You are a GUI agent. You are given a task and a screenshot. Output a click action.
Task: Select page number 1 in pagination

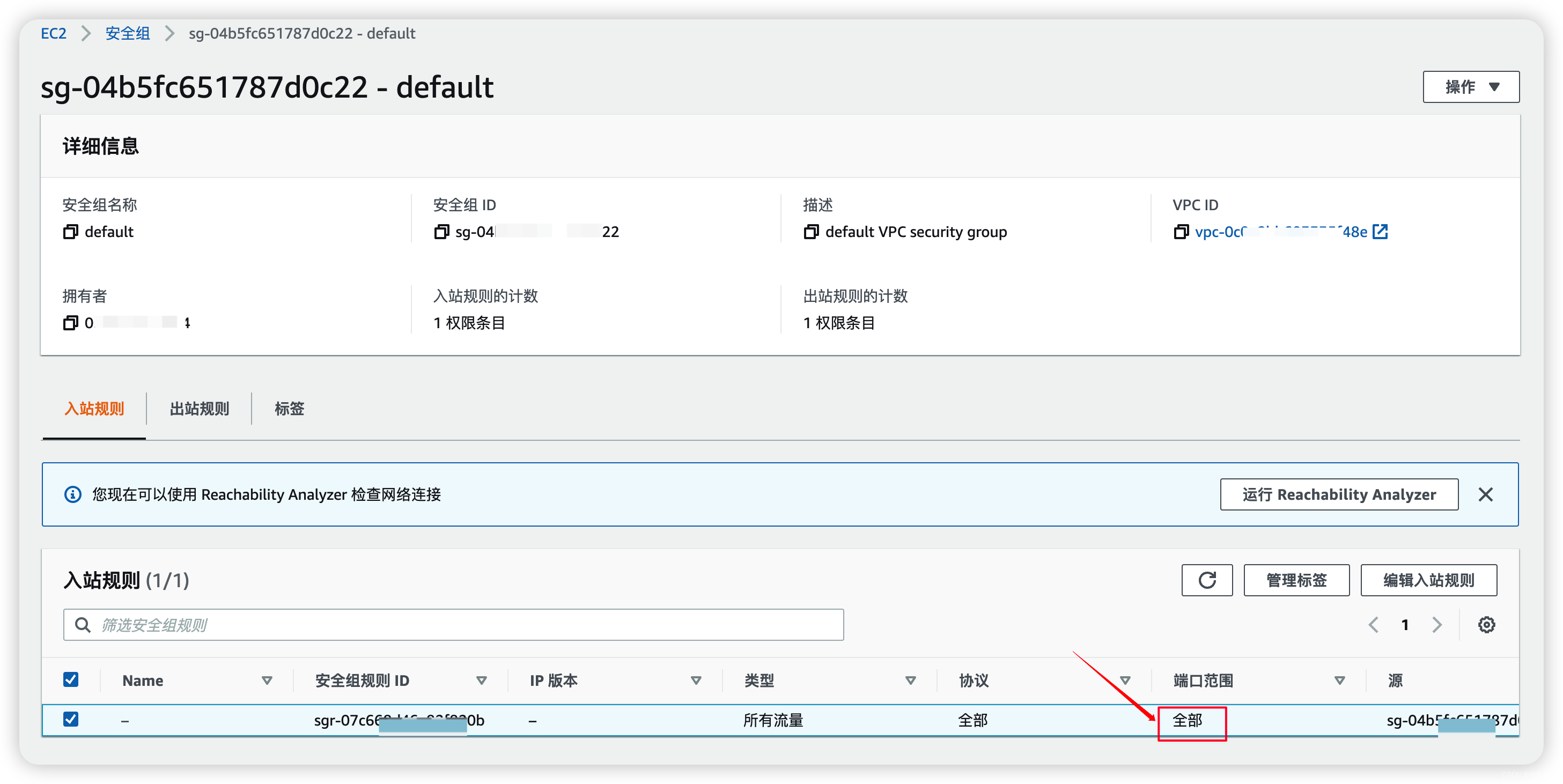tap(1405, 624)
